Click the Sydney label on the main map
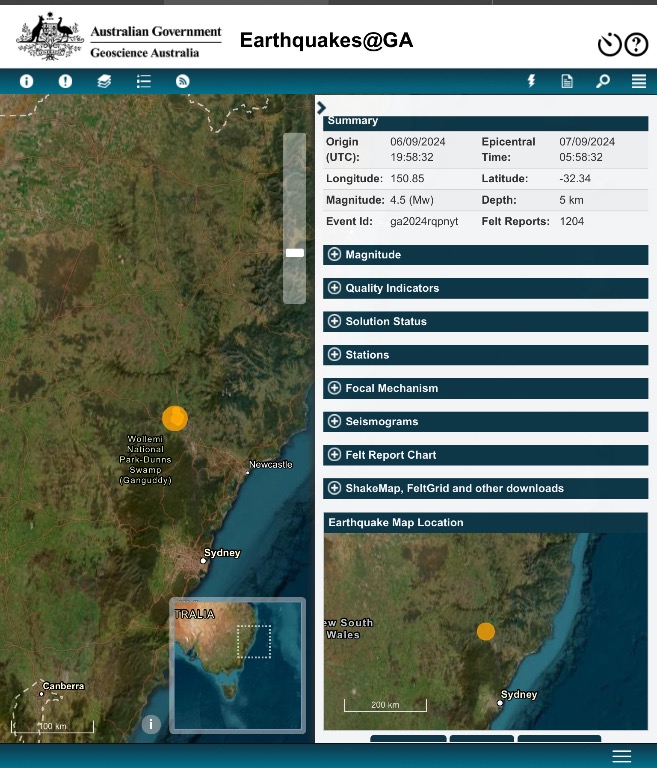 (x=222, y=552)
